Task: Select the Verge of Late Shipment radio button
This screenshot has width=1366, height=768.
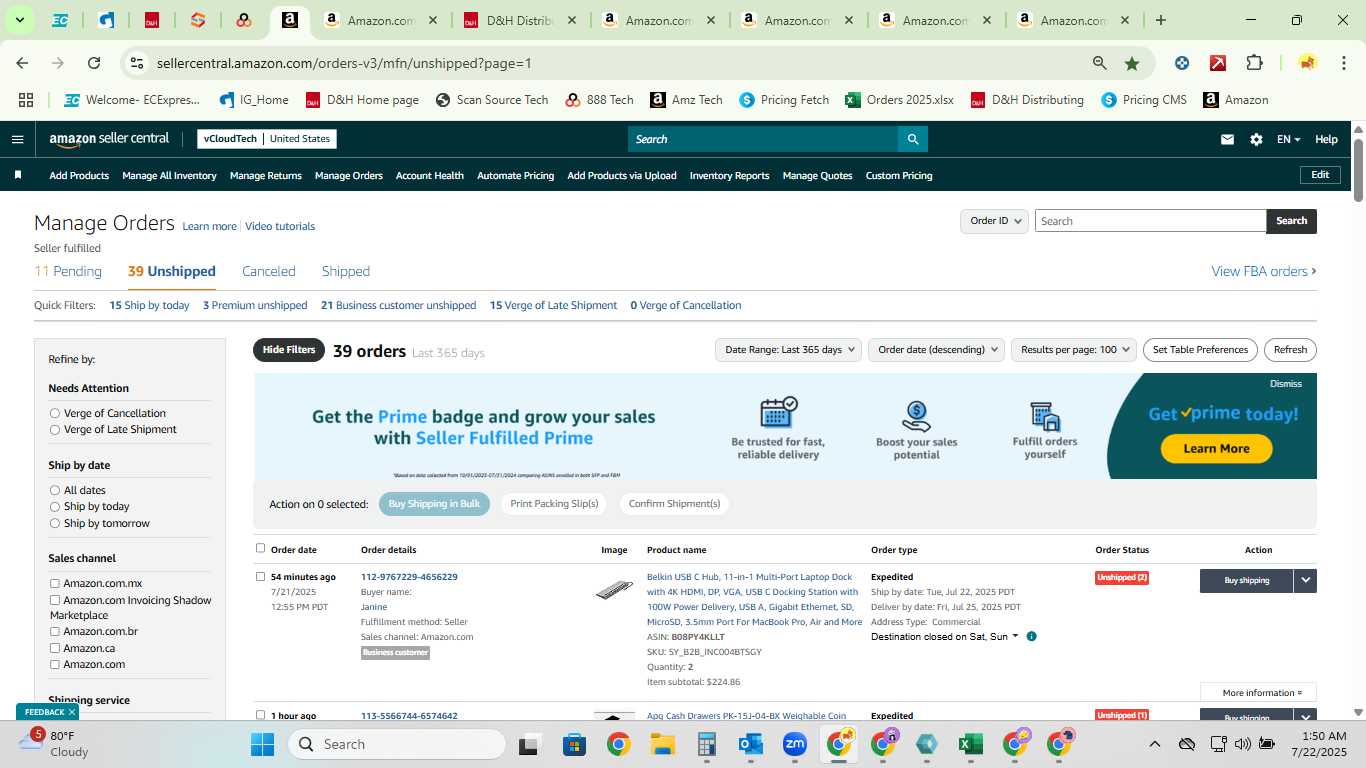Action: (x=55, y=429)
